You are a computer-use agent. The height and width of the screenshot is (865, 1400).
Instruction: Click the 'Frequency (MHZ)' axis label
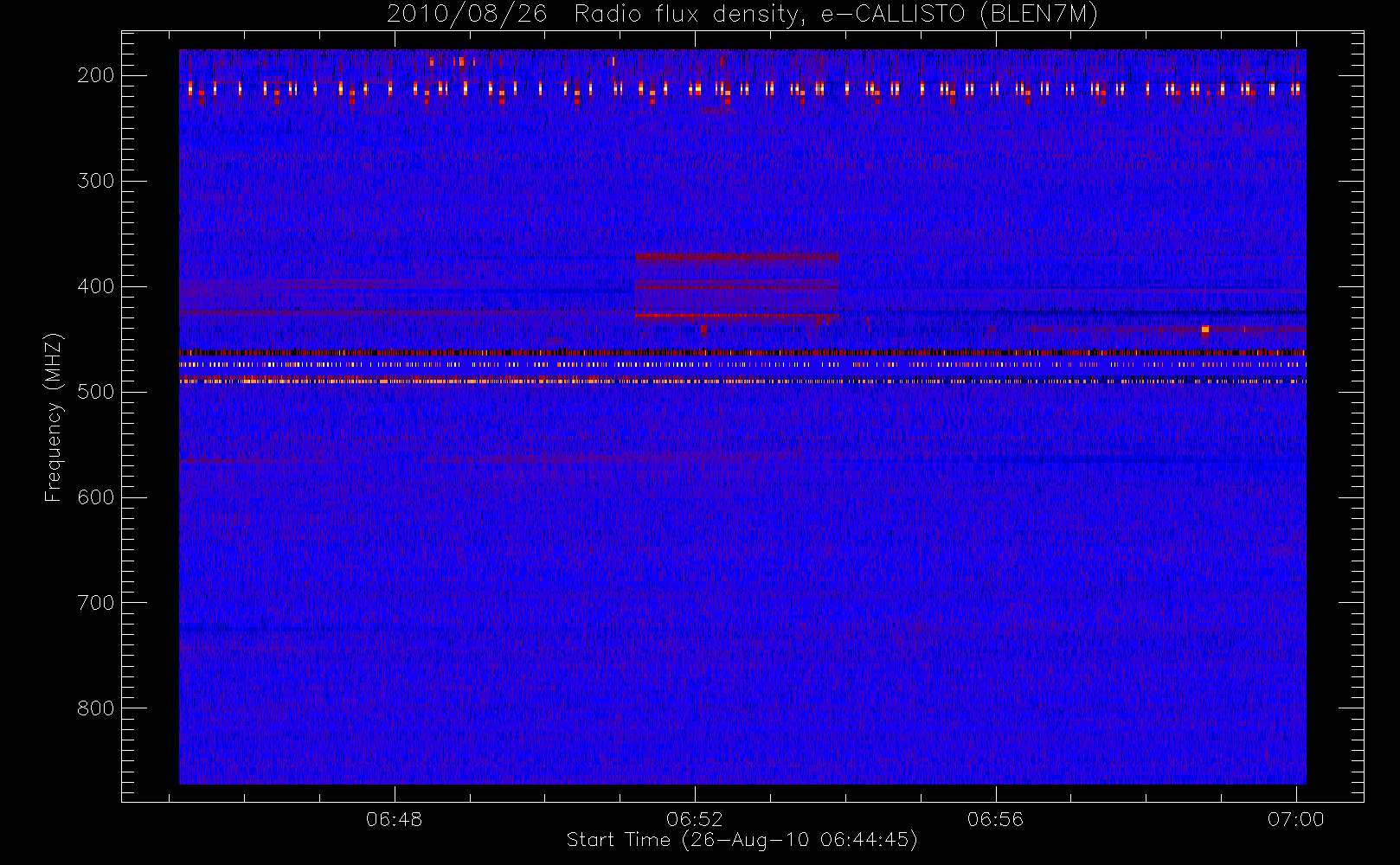coord(54,417)
